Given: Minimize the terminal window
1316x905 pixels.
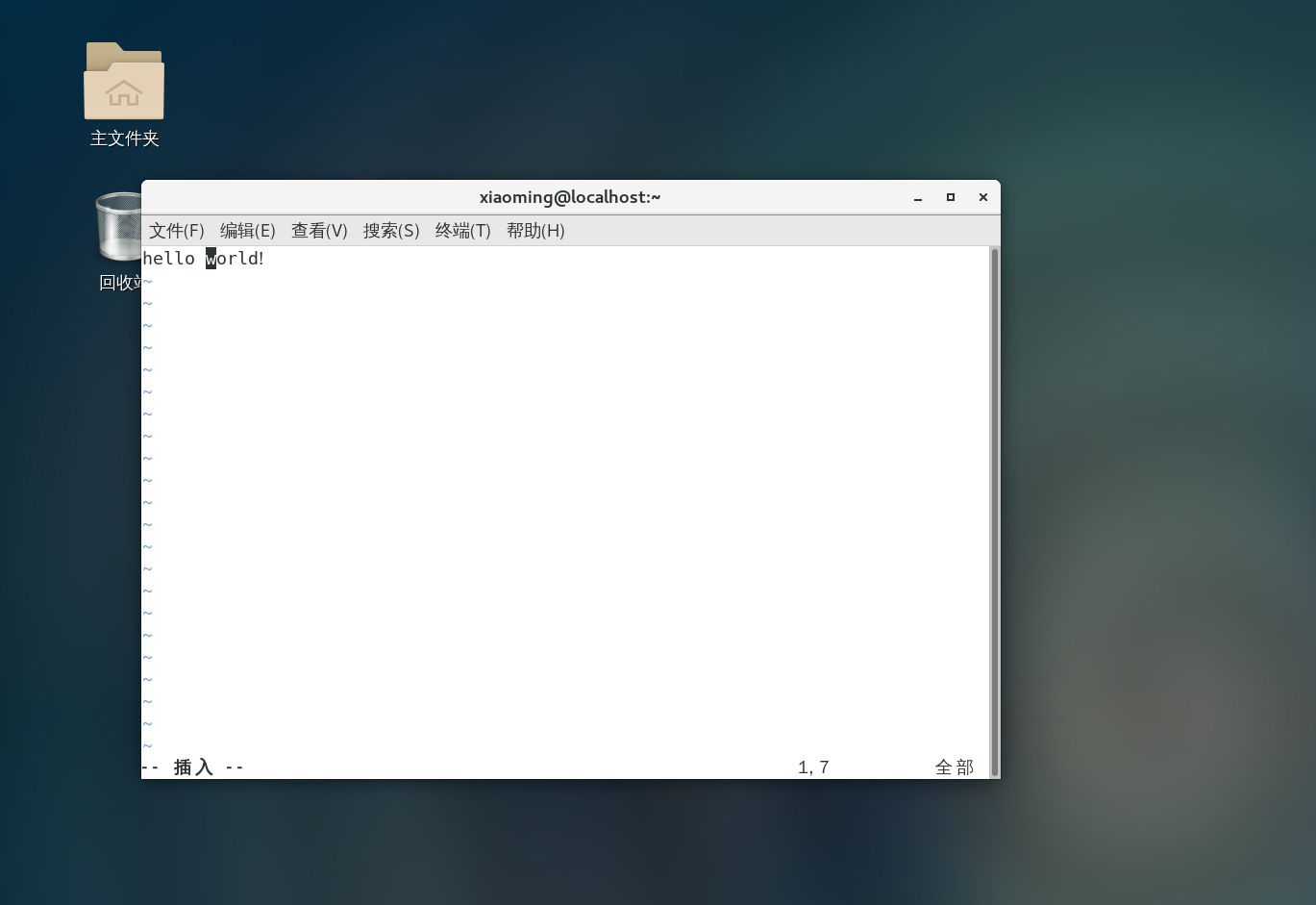Looking at the screenshot, I should tap(918, 197).
